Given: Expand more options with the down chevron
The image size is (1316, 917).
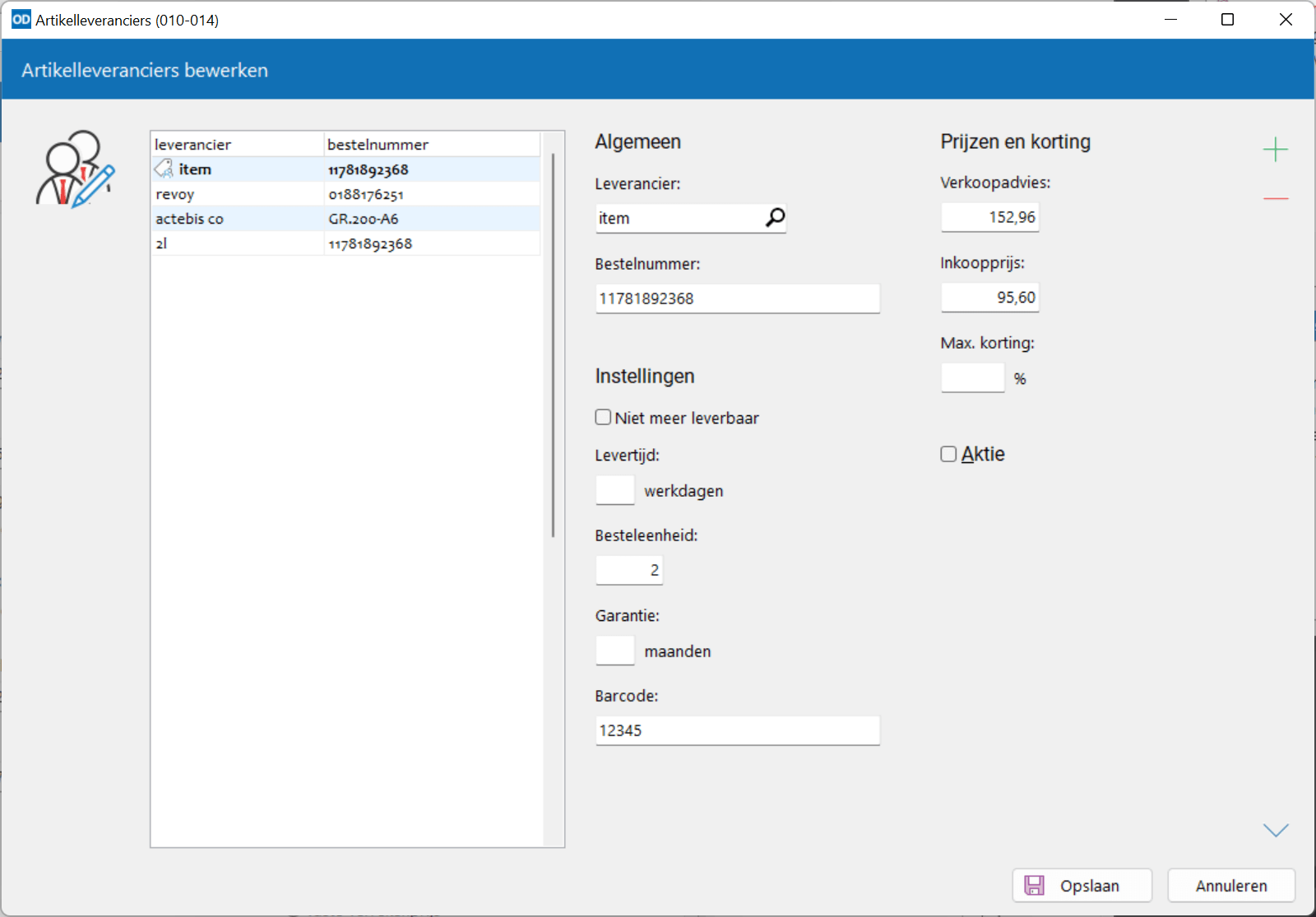Looking at the screenshot, I should [1275, 831].
